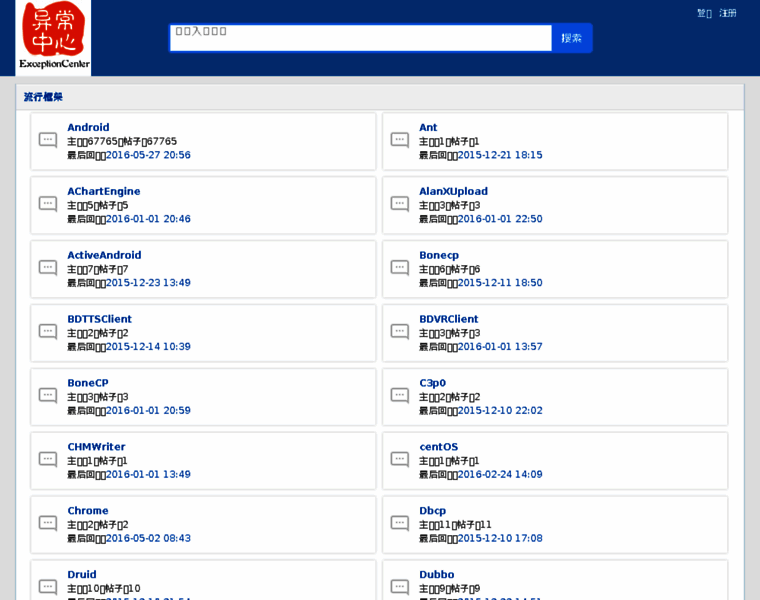Image resolution: width=760 pixels, height=600 pixels.
Task: Open last reply 2016-01-01 22:50
Action: (500, 219)
